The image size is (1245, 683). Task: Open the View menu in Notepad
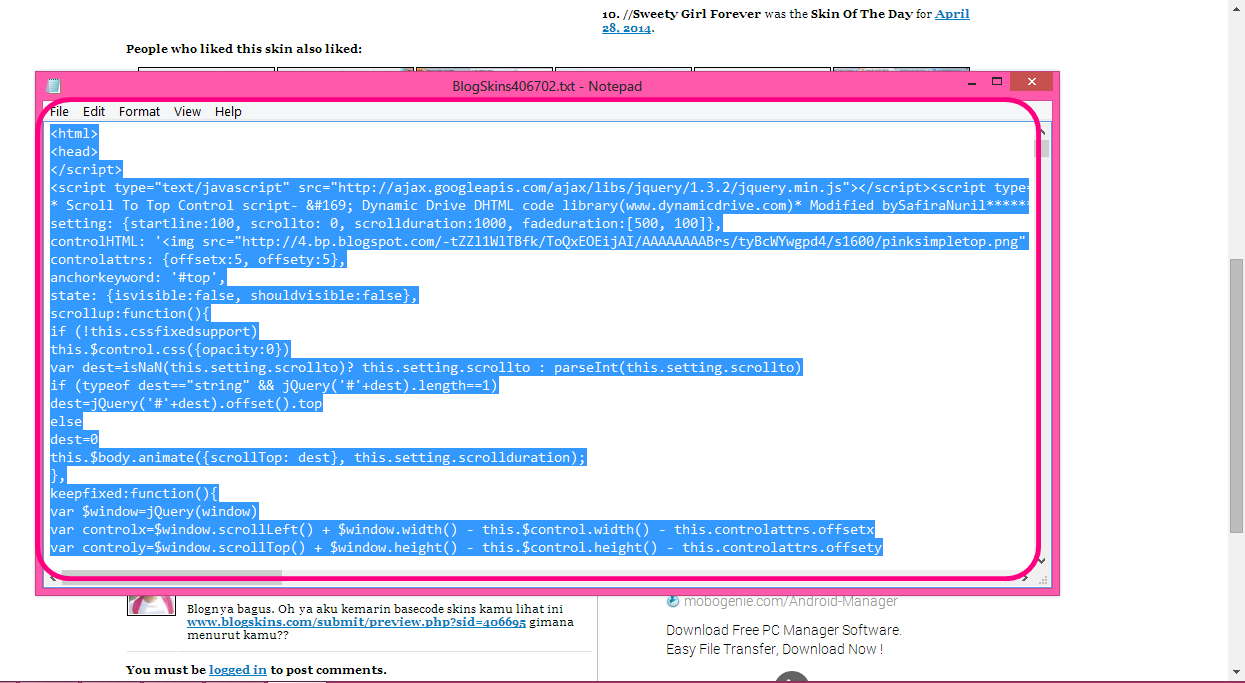tap(187, 111)
